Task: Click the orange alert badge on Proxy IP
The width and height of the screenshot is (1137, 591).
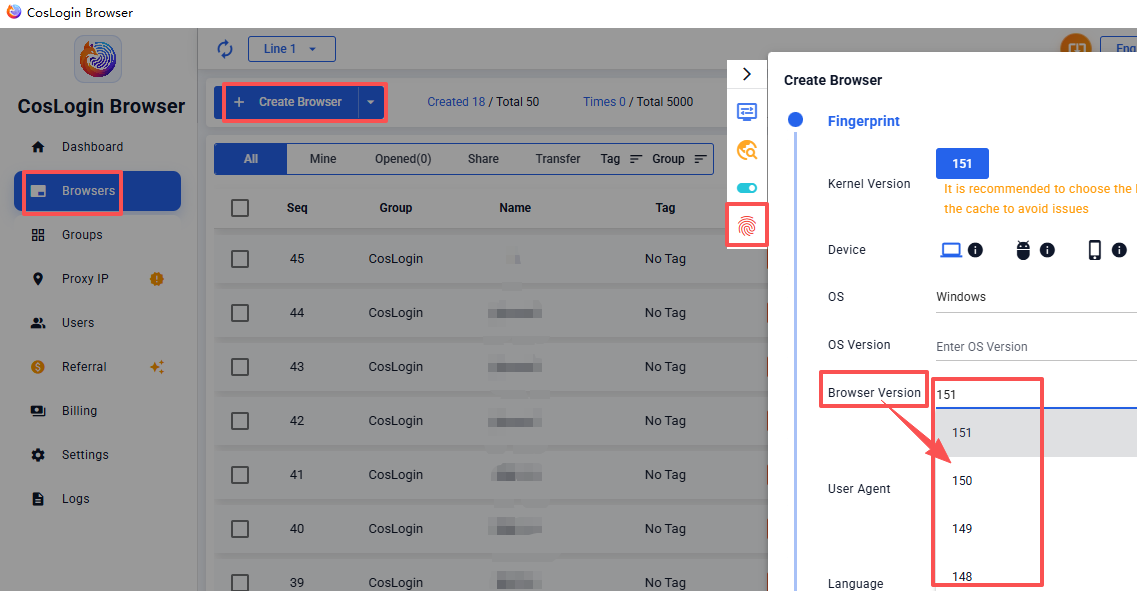Action: coord(157,278)
